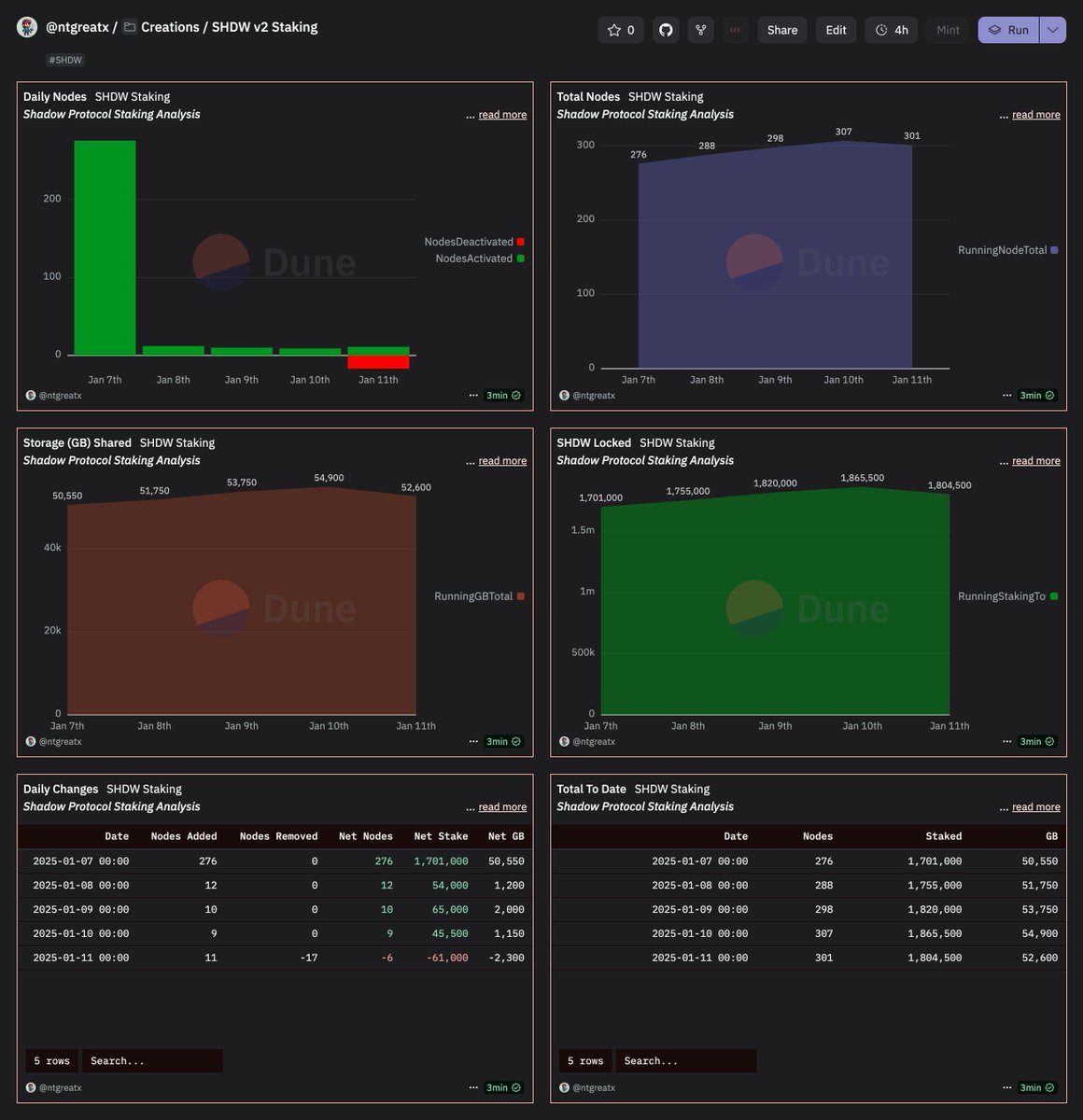Click the RunningGBTotal legend color swatch

point(520,596)
